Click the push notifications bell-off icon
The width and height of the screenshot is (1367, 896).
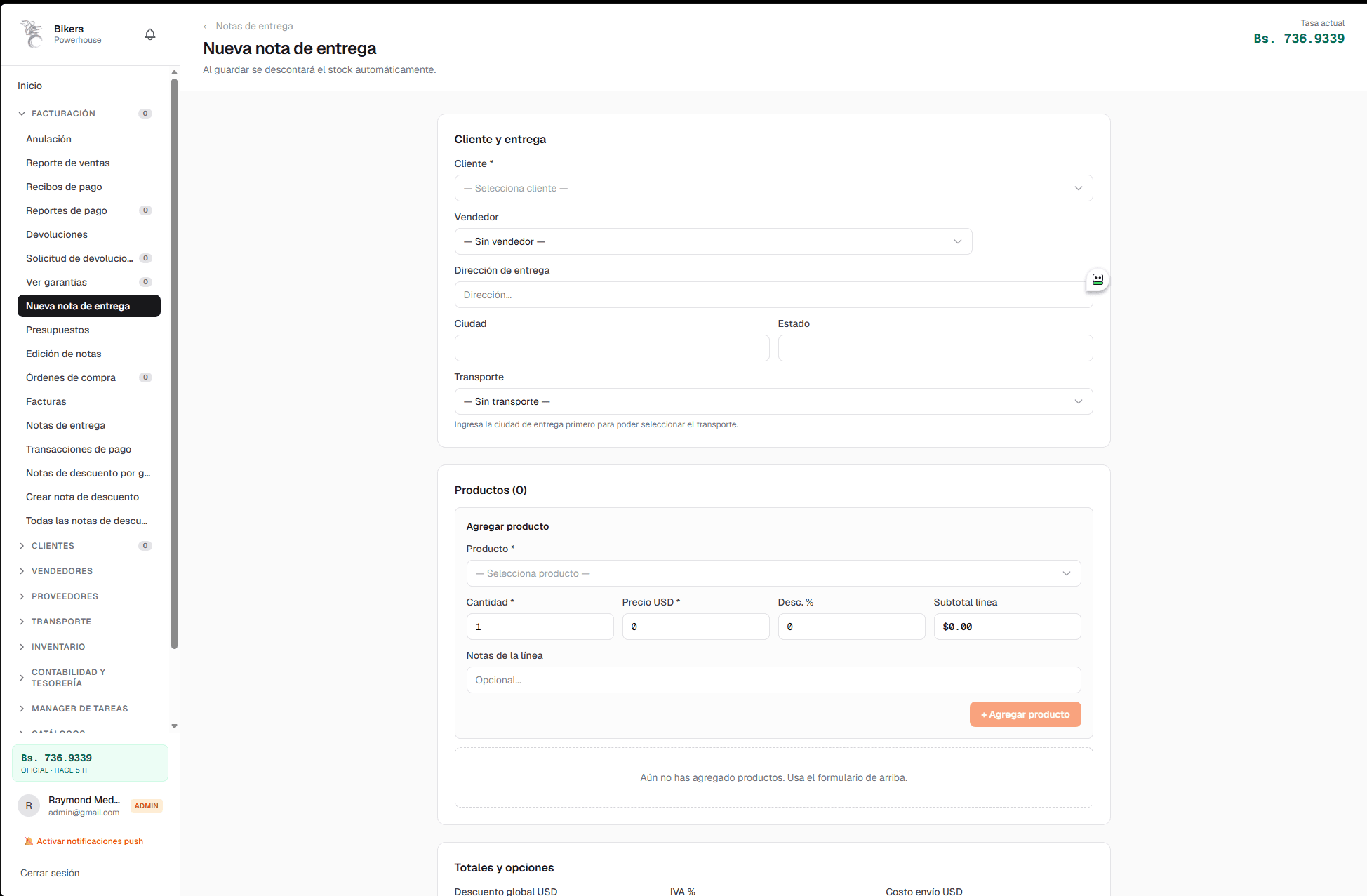coord(29,841)
